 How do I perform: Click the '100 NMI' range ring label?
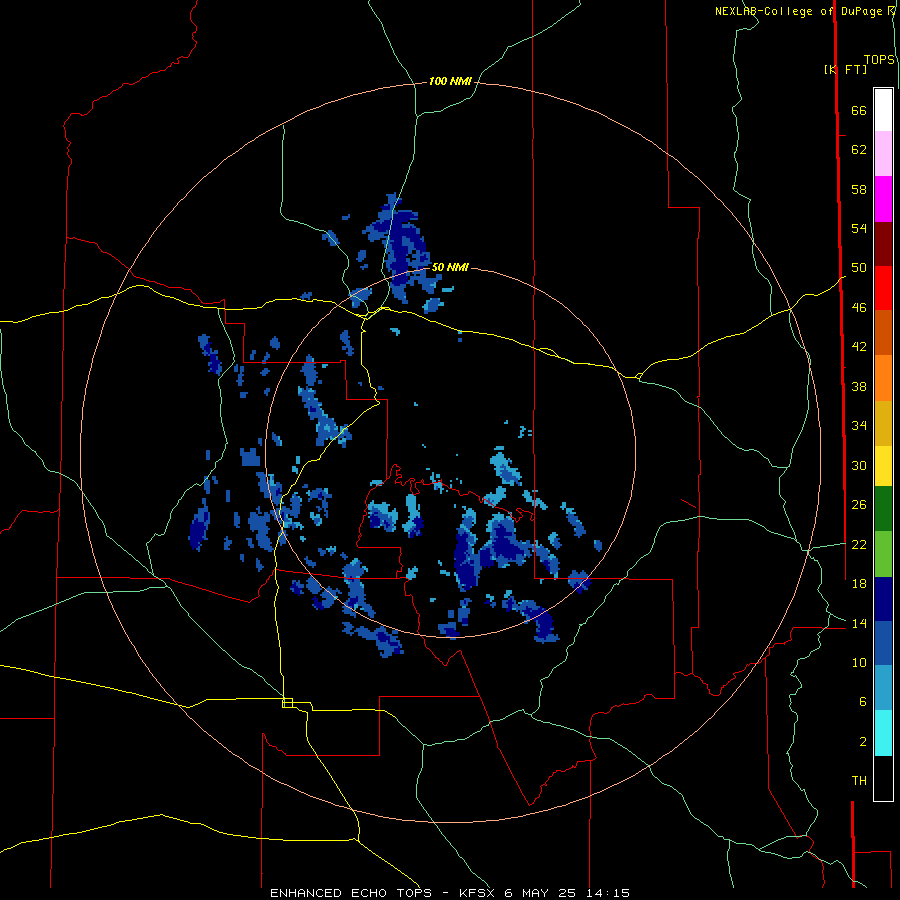click(x=450, y=82)
